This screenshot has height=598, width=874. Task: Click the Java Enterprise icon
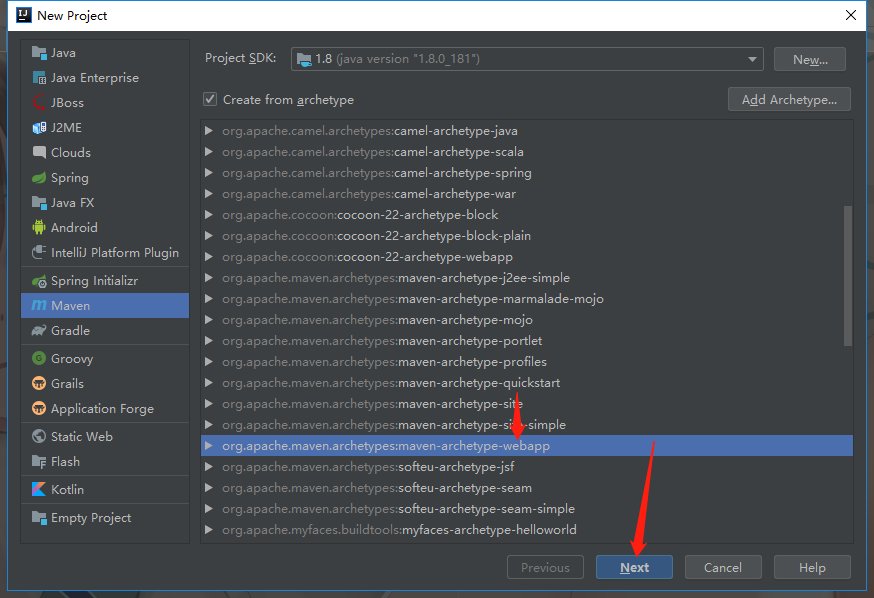[39, 78]
